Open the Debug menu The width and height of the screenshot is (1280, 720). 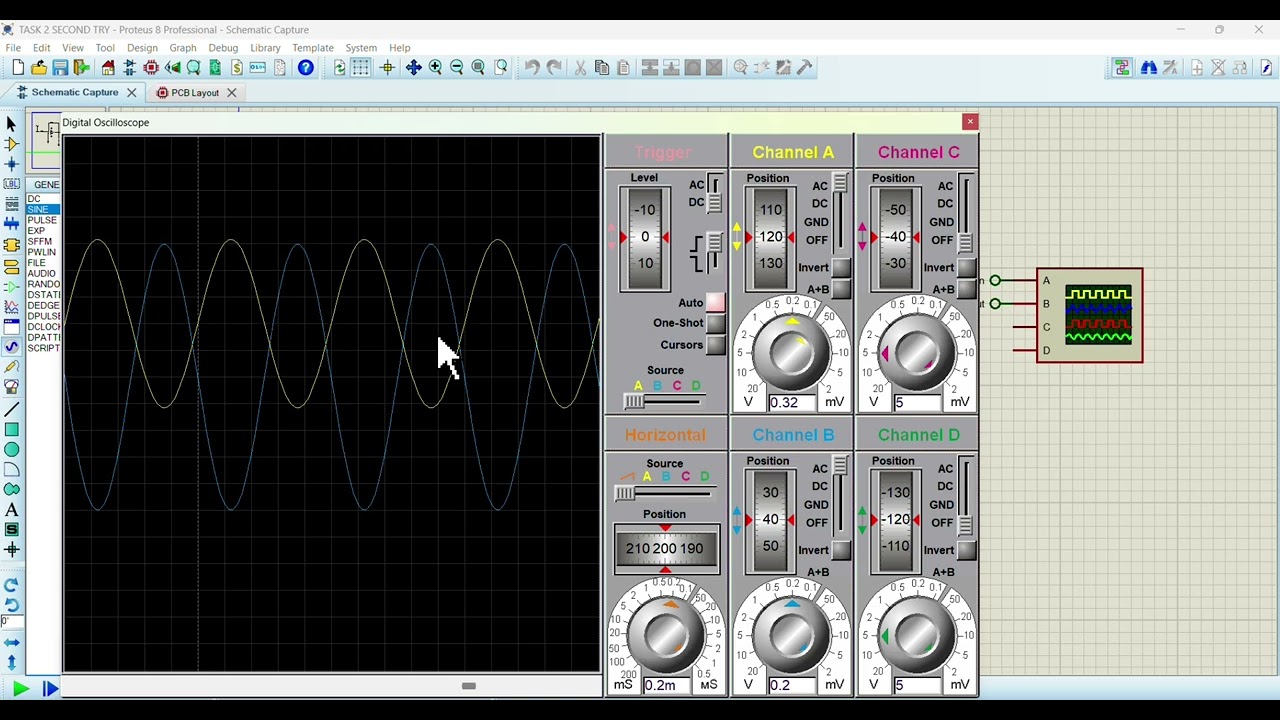(x=223, y=48)
